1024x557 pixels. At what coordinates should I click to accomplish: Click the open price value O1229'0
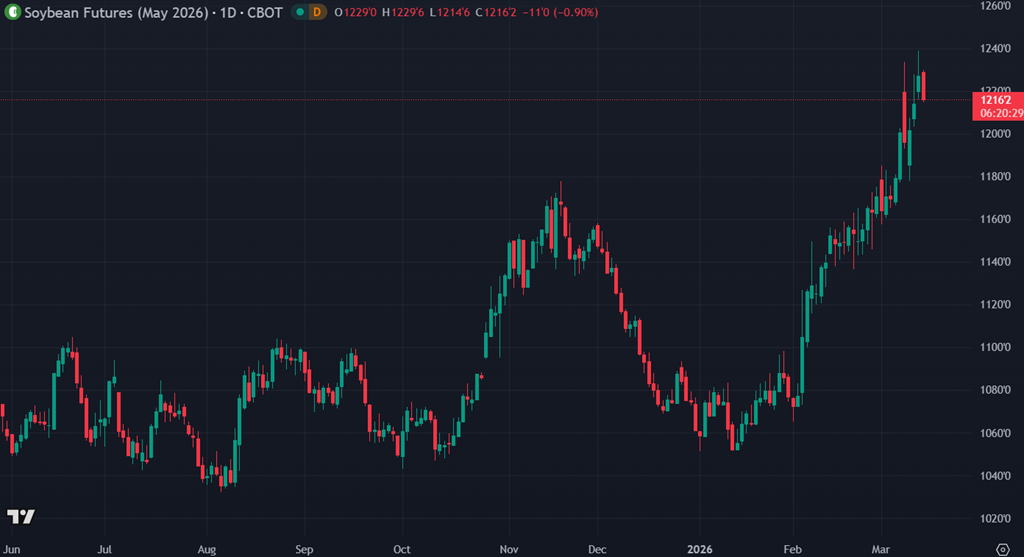tap(355, 12)
